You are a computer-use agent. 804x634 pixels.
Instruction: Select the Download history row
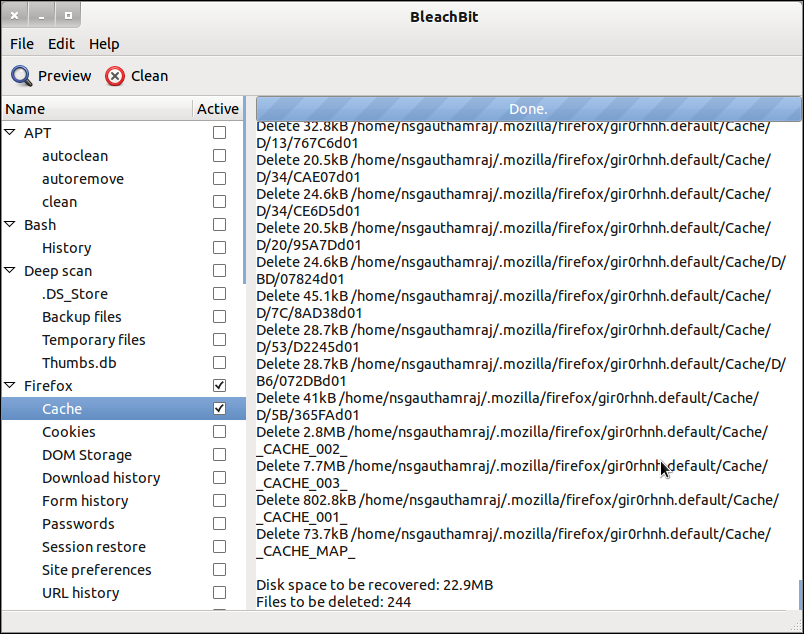coord(123,478)
